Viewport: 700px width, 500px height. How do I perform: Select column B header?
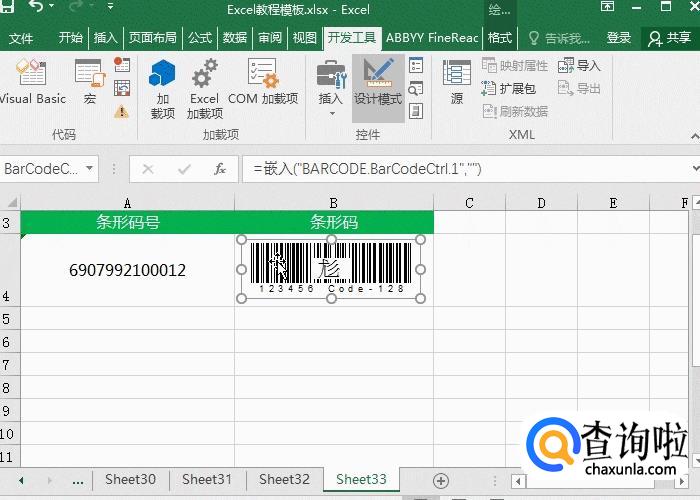333,203
